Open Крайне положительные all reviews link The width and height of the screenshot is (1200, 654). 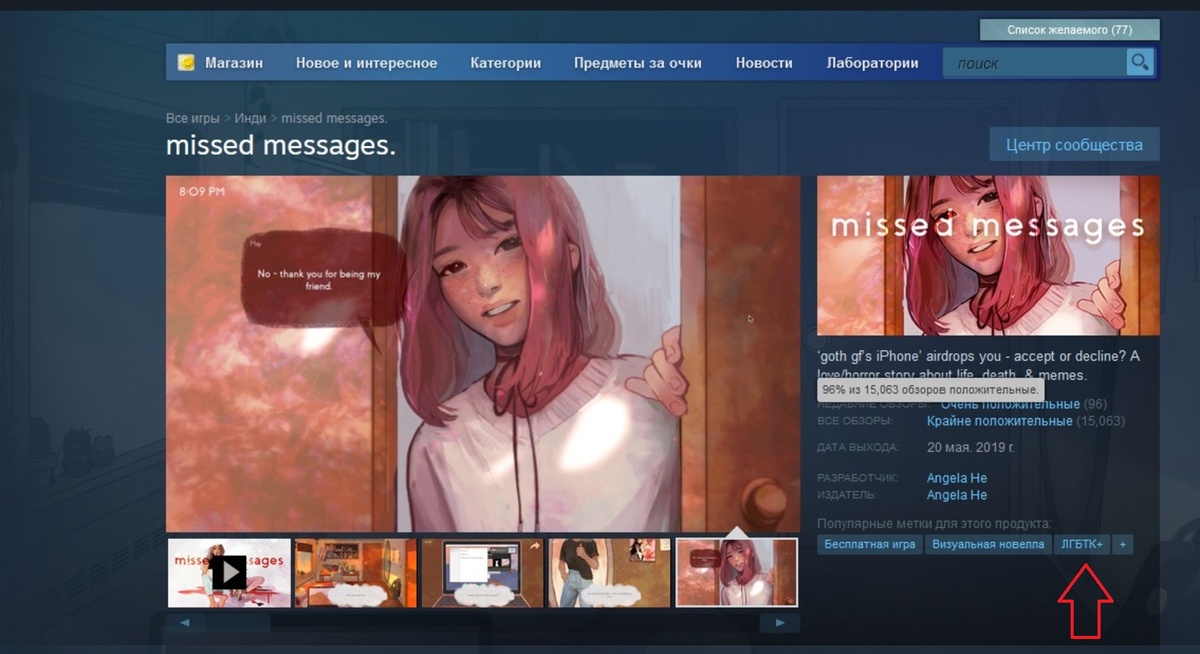pos(999,421)
